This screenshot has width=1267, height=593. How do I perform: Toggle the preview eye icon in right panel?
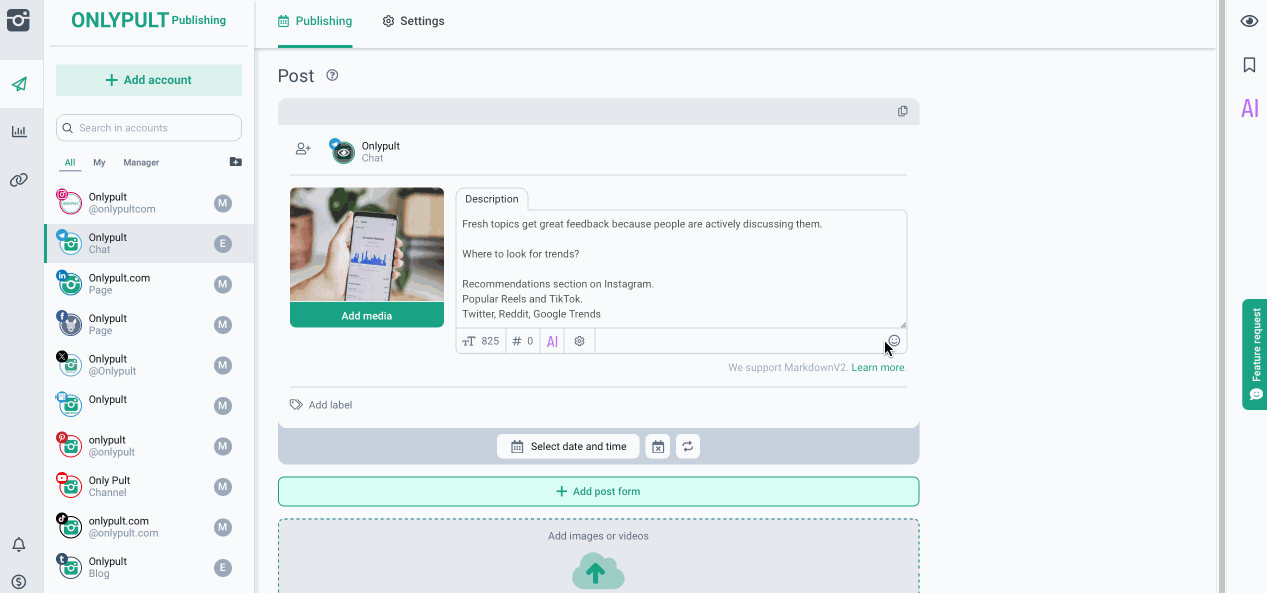1249,21
